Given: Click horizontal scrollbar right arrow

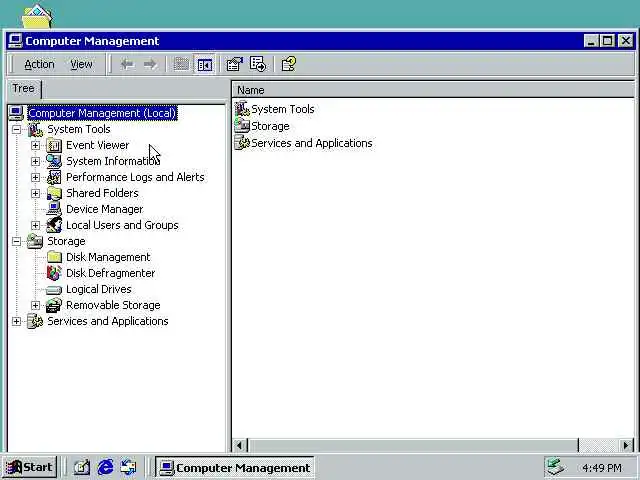Looking at the screenshot, I should 627,445.
